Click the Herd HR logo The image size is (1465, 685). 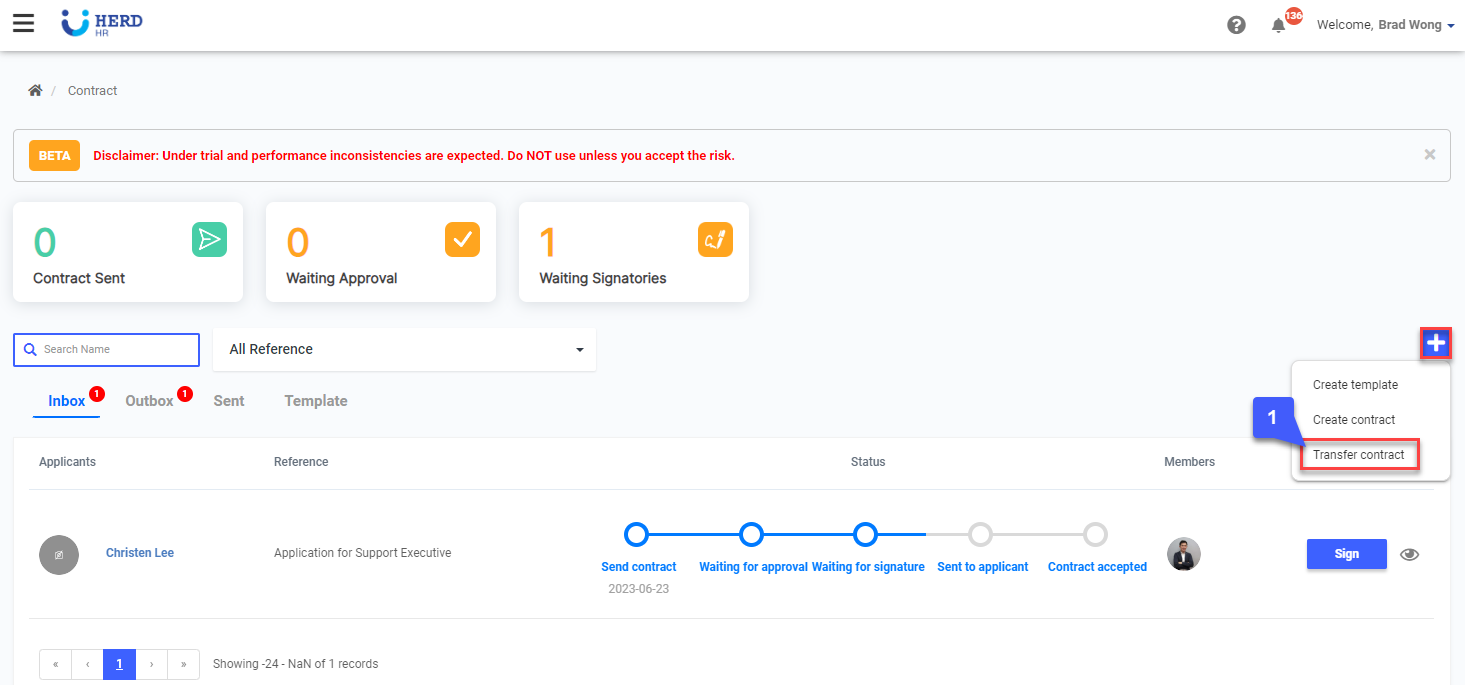tap(101, 23)
